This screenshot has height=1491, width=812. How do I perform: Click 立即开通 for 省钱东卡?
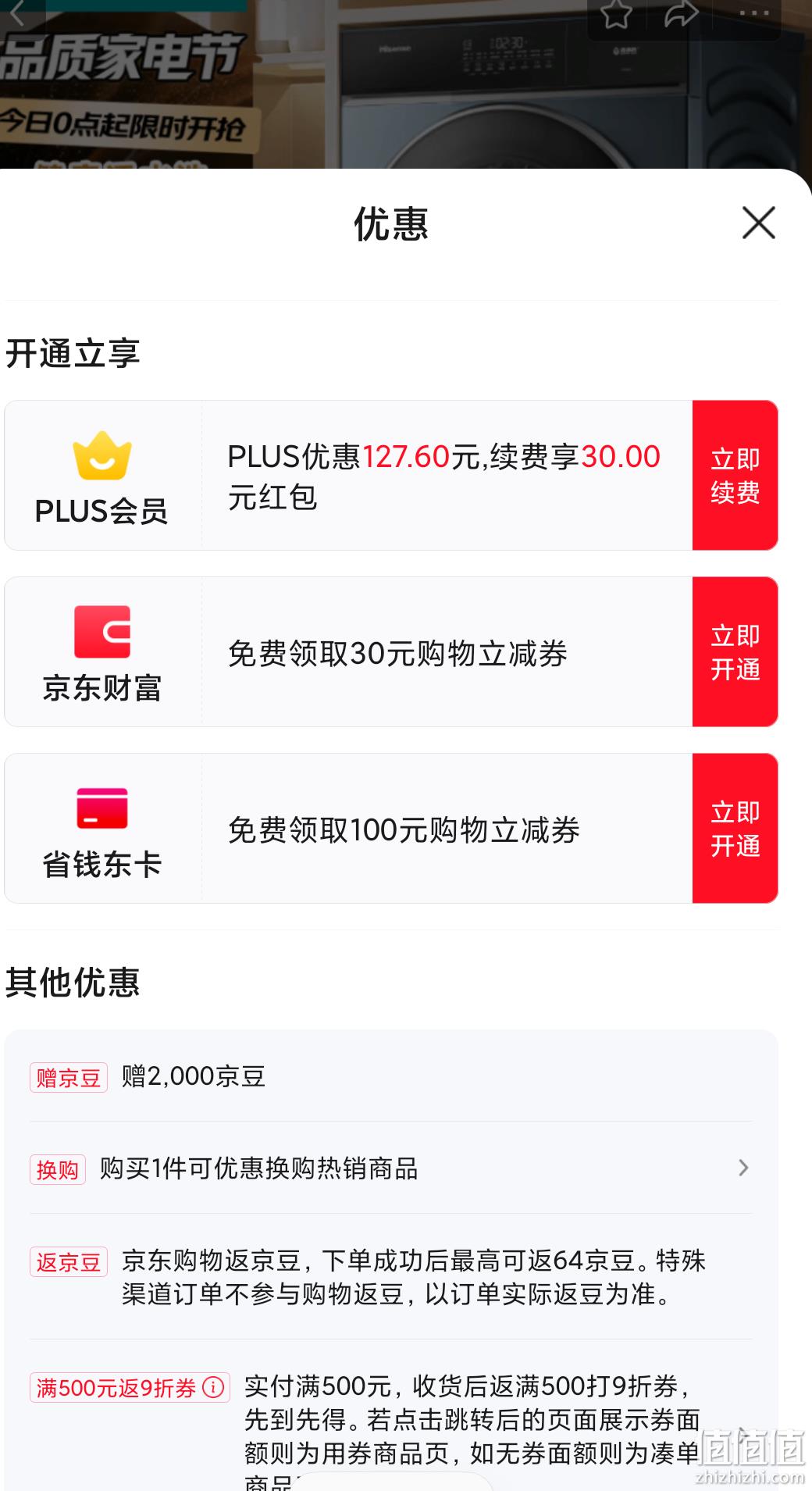(x=735, y=828)
